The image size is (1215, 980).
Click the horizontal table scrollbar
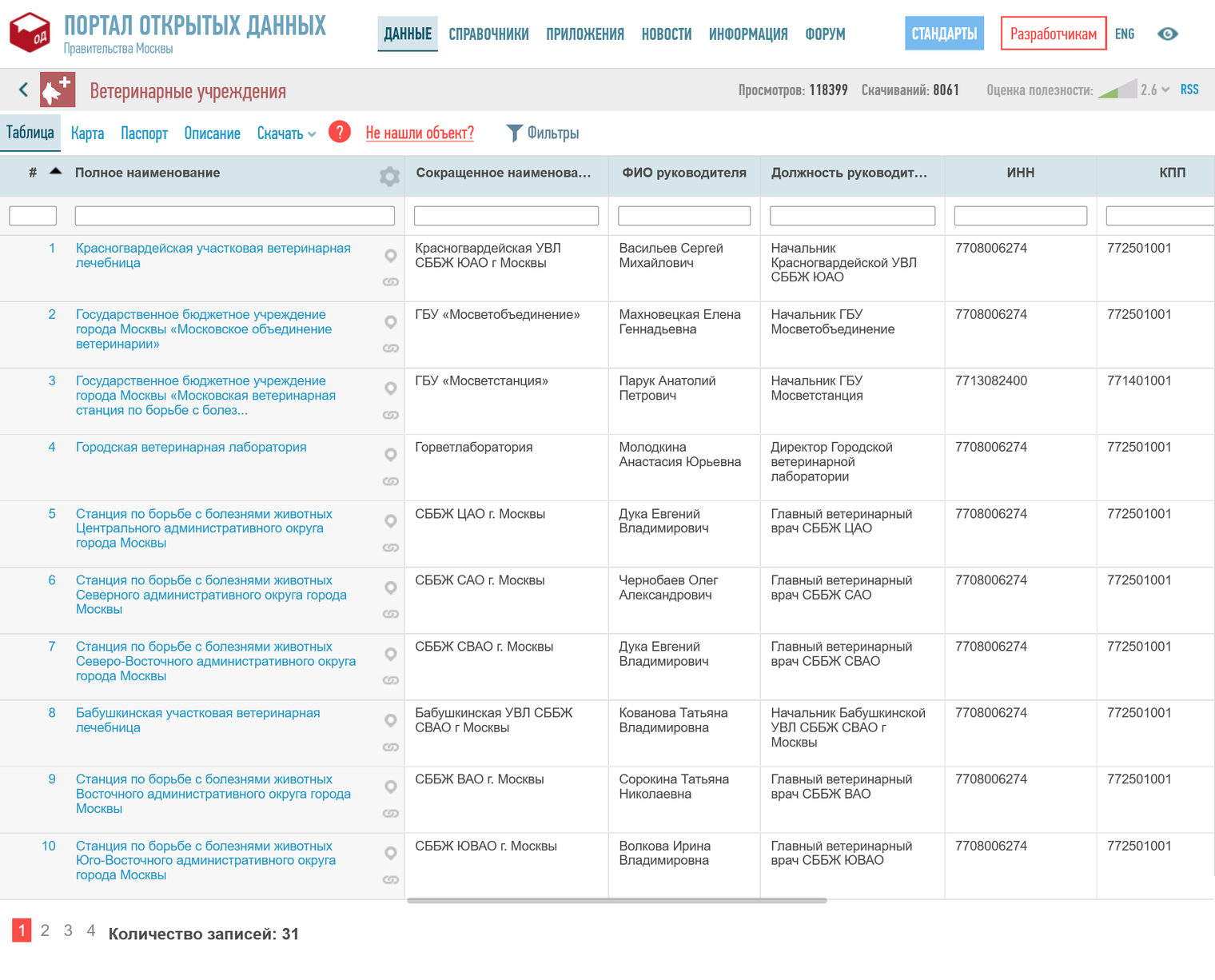point(616,901)
